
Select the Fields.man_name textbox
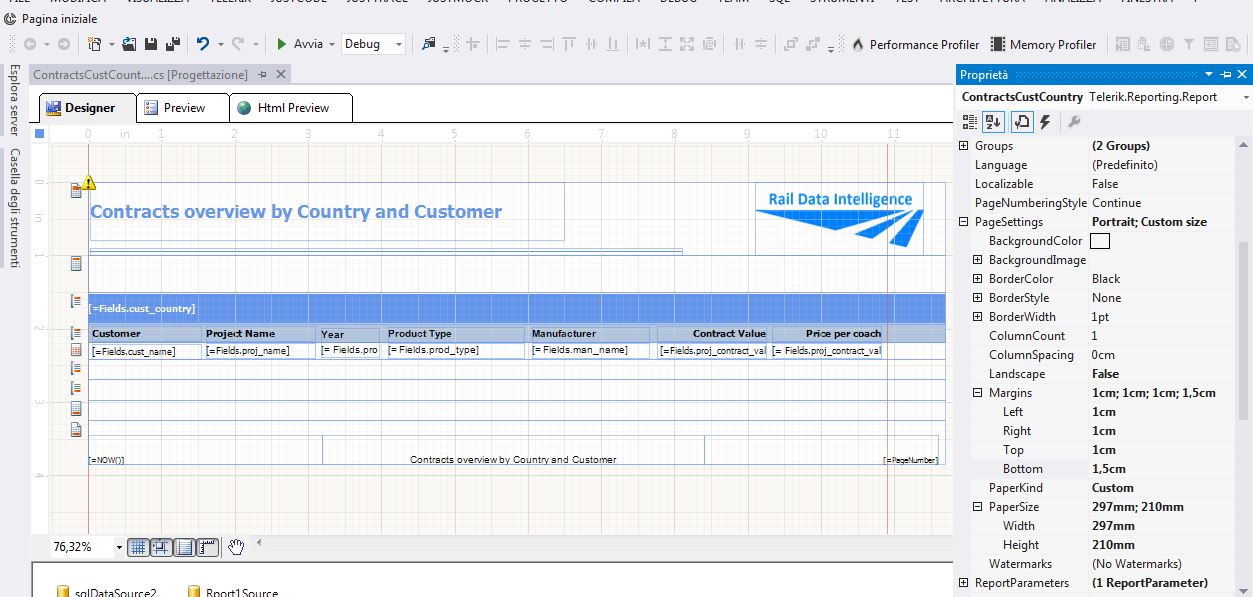click(590, 351)
